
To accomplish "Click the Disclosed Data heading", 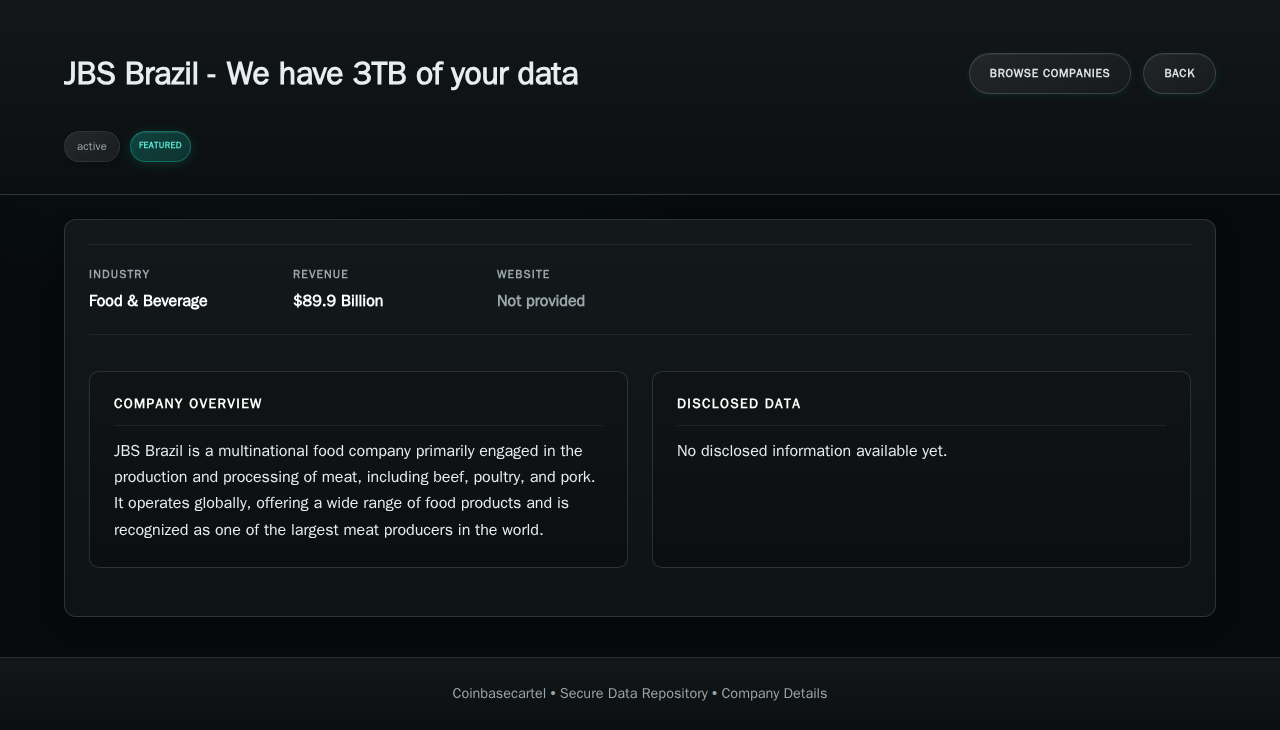I will coord(739,404).
